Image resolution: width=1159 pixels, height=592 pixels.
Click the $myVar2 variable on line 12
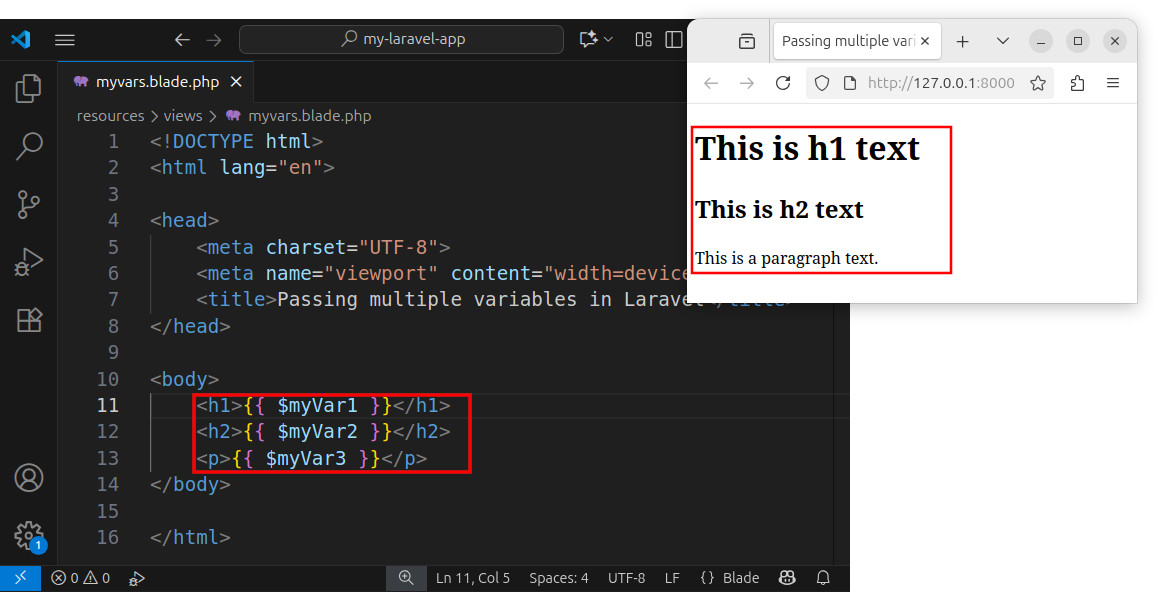tap(317, 432)
